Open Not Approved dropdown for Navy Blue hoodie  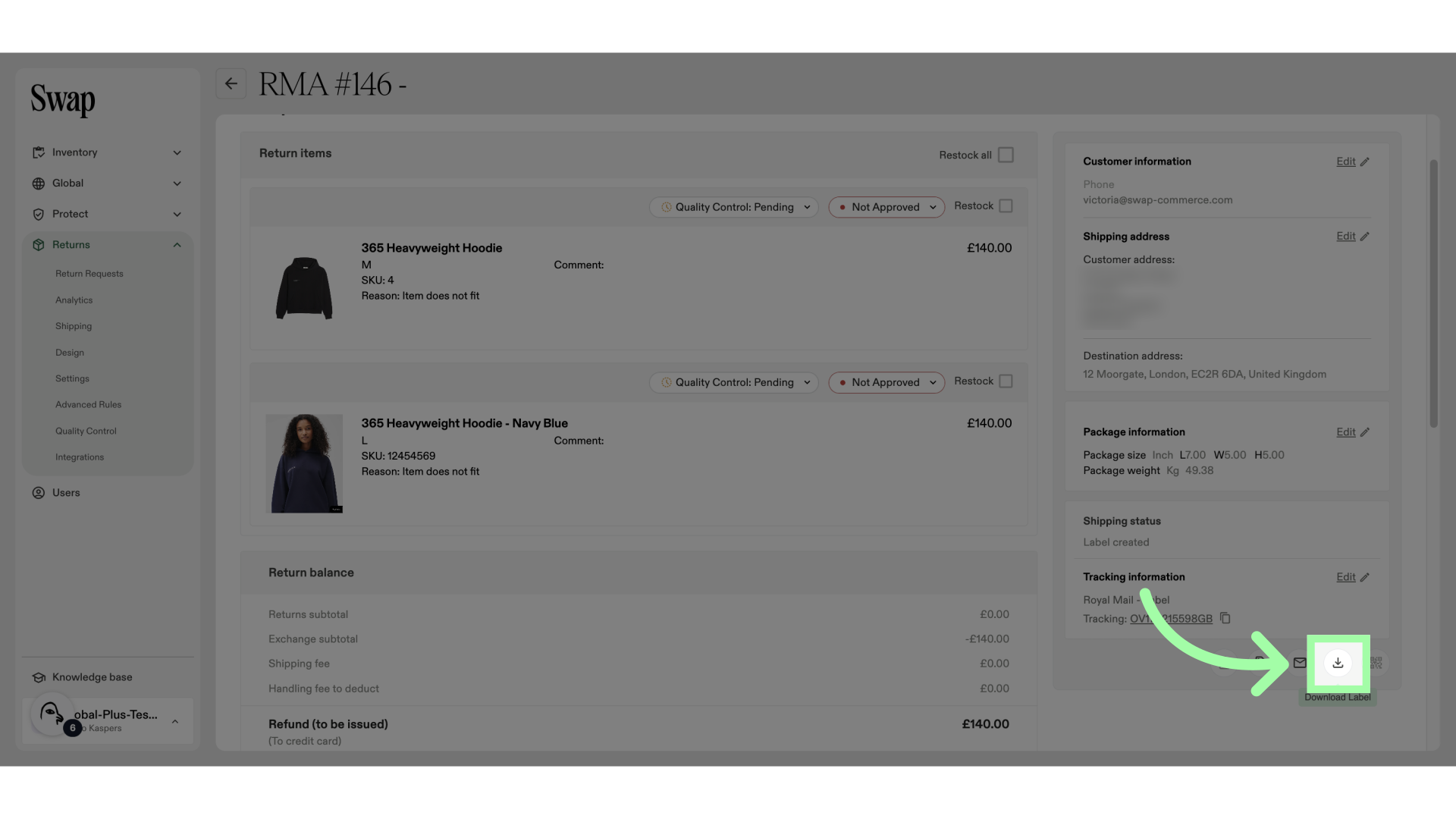pyautogui.click(x=886, y=382)
